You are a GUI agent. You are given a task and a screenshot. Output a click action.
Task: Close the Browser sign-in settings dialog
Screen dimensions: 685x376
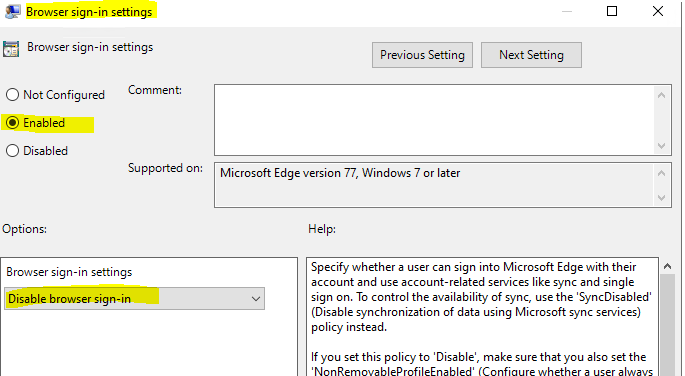tap(658, 11)
